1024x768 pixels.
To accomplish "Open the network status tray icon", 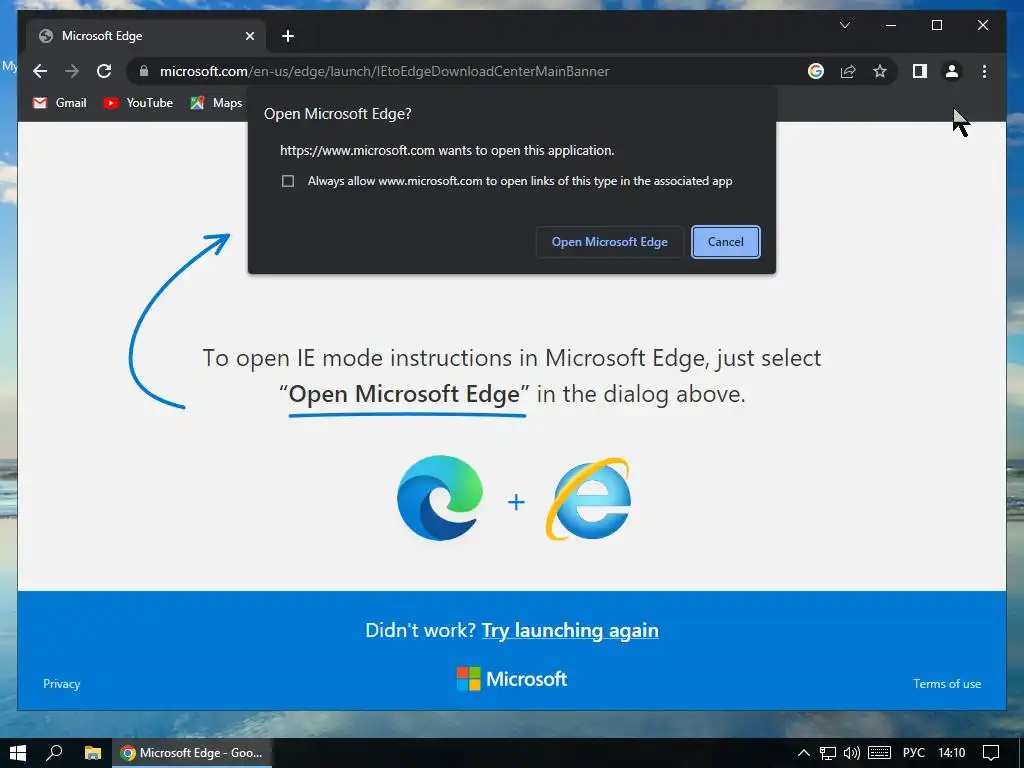I will tap(828, 753).
